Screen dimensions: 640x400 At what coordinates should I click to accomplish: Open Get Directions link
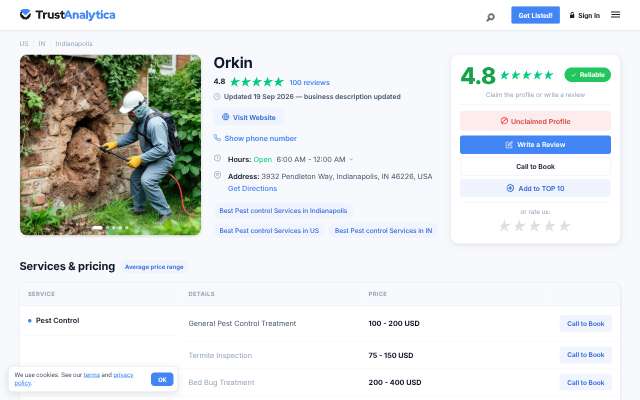click(252, 189)
